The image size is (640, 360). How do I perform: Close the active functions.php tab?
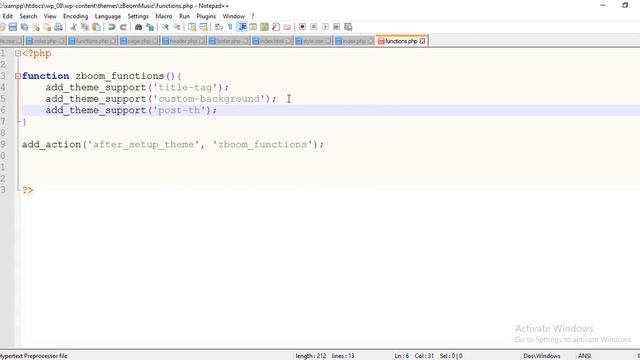(x=422, y=41)
